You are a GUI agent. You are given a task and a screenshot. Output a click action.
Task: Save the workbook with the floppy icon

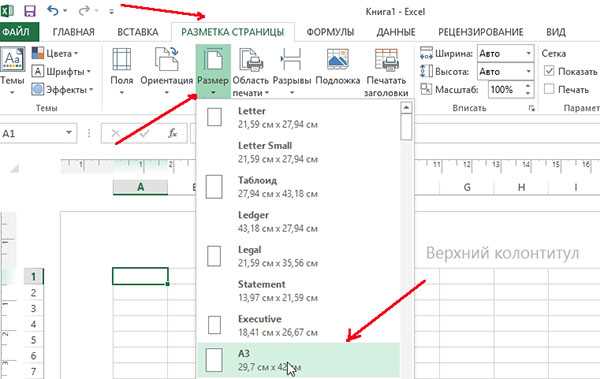30,11
